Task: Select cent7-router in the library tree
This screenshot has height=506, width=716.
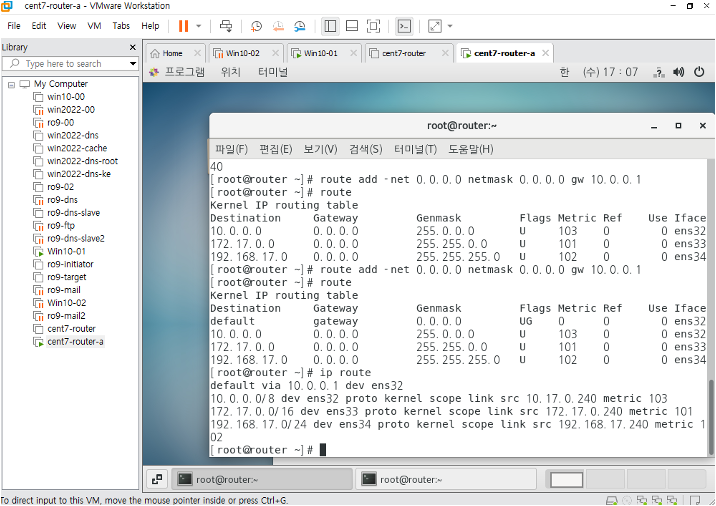Action: pos(71,328)
